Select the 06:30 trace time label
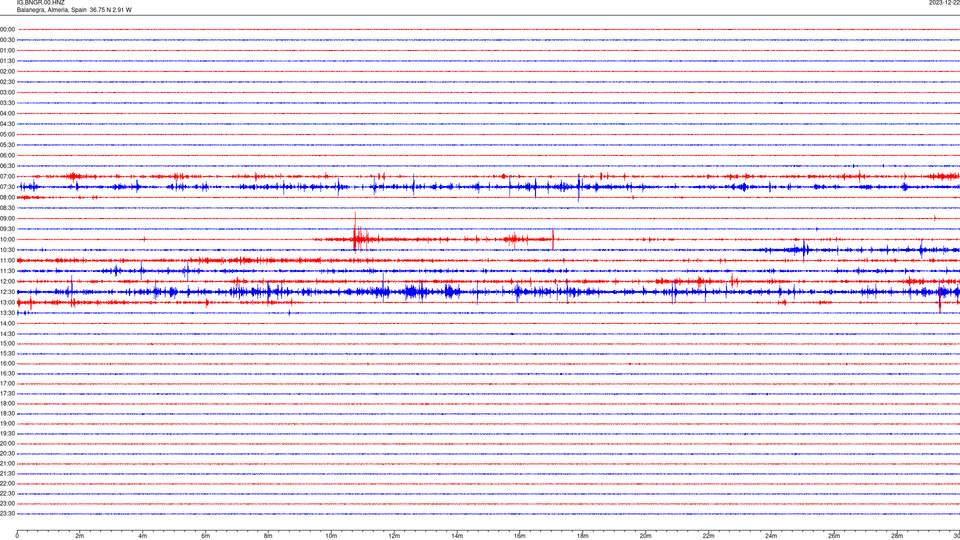 [x=7, y=166]
